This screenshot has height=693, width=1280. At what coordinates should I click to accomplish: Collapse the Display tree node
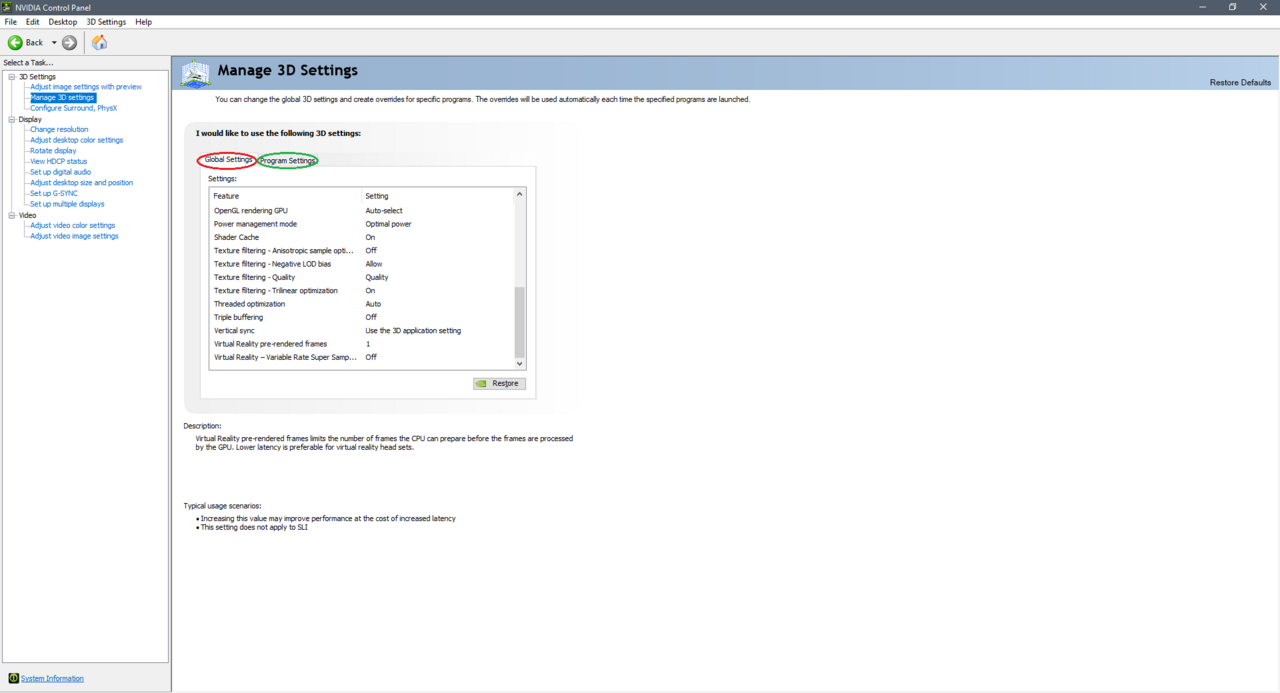click(x=12, y=119)
